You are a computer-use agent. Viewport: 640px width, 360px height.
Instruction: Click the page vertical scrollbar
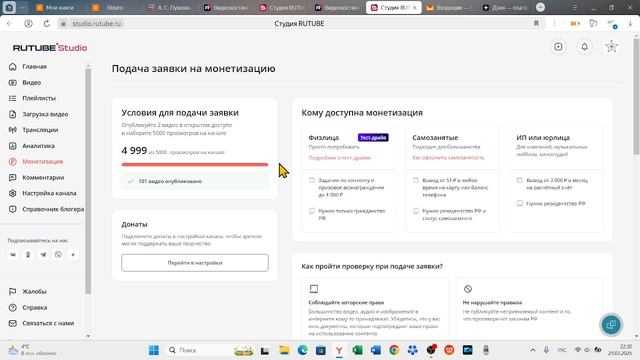tap(636, 97)
